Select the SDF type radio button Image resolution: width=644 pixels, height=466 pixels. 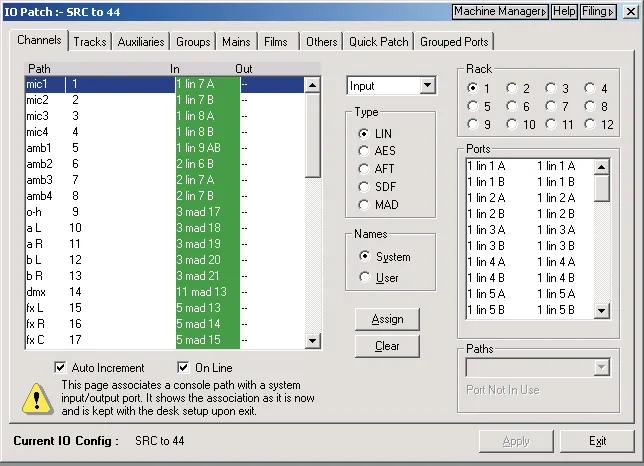coord(363,187)
